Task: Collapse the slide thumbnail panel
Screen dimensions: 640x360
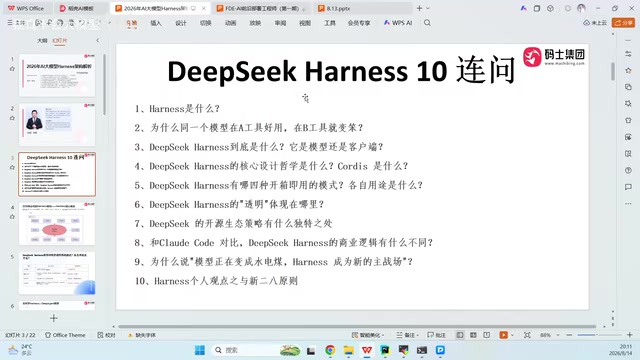Action: pos(98,40)
